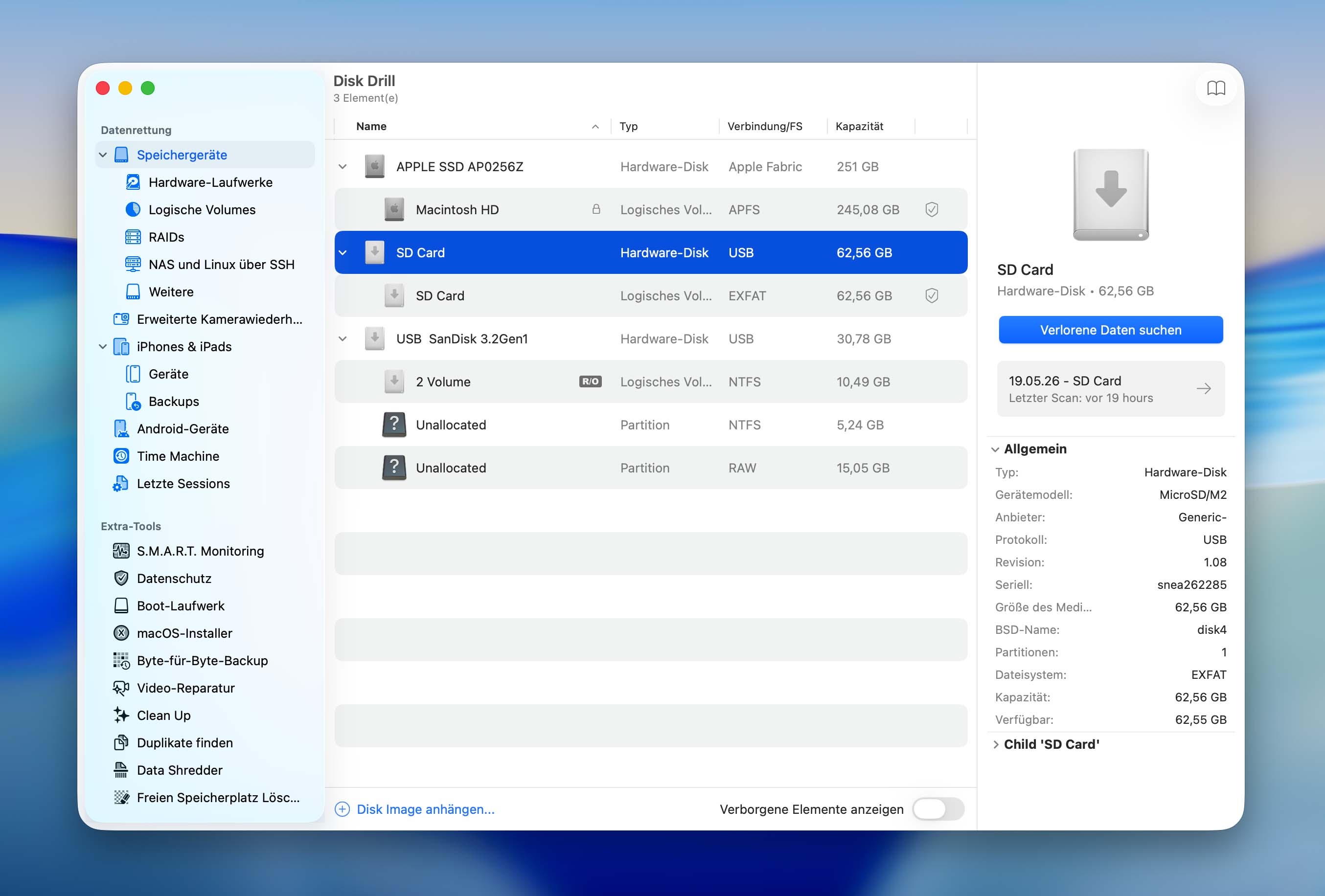Select the 2 Volume NTFS row
This screenshot has height=896, width=1325.
(651, 382)
